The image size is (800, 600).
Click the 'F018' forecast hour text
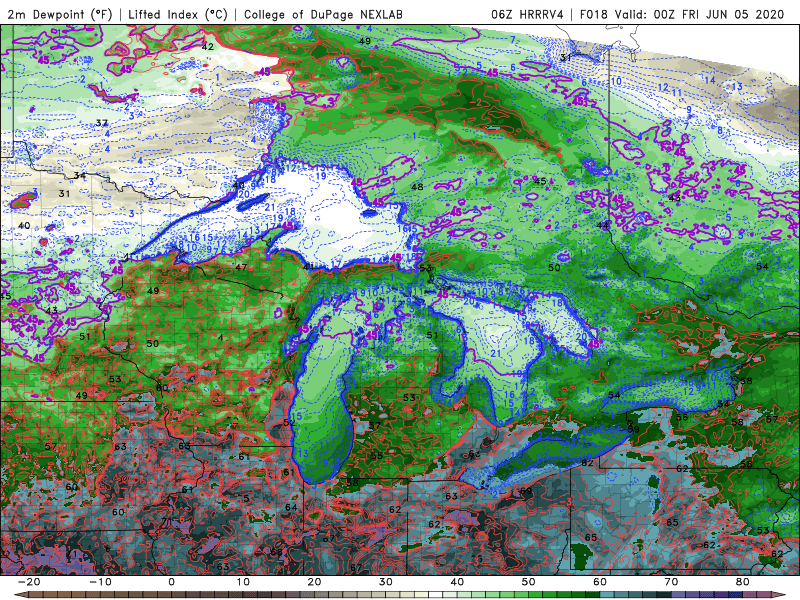(594, 15)
